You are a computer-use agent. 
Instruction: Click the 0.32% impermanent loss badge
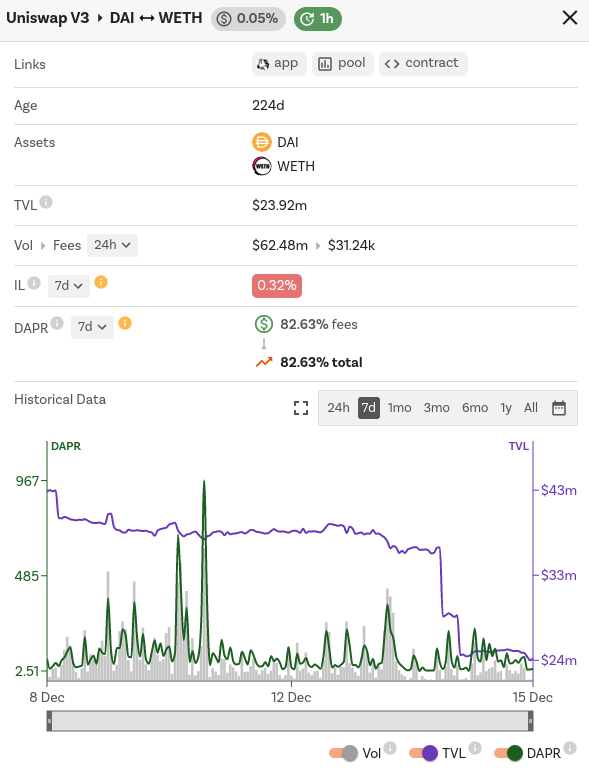pyautogui.click(x=277, y=285)
